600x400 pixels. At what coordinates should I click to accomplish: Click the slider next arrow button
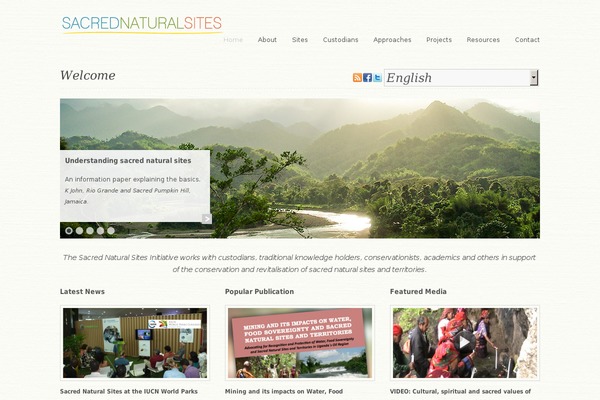point(207,219)
